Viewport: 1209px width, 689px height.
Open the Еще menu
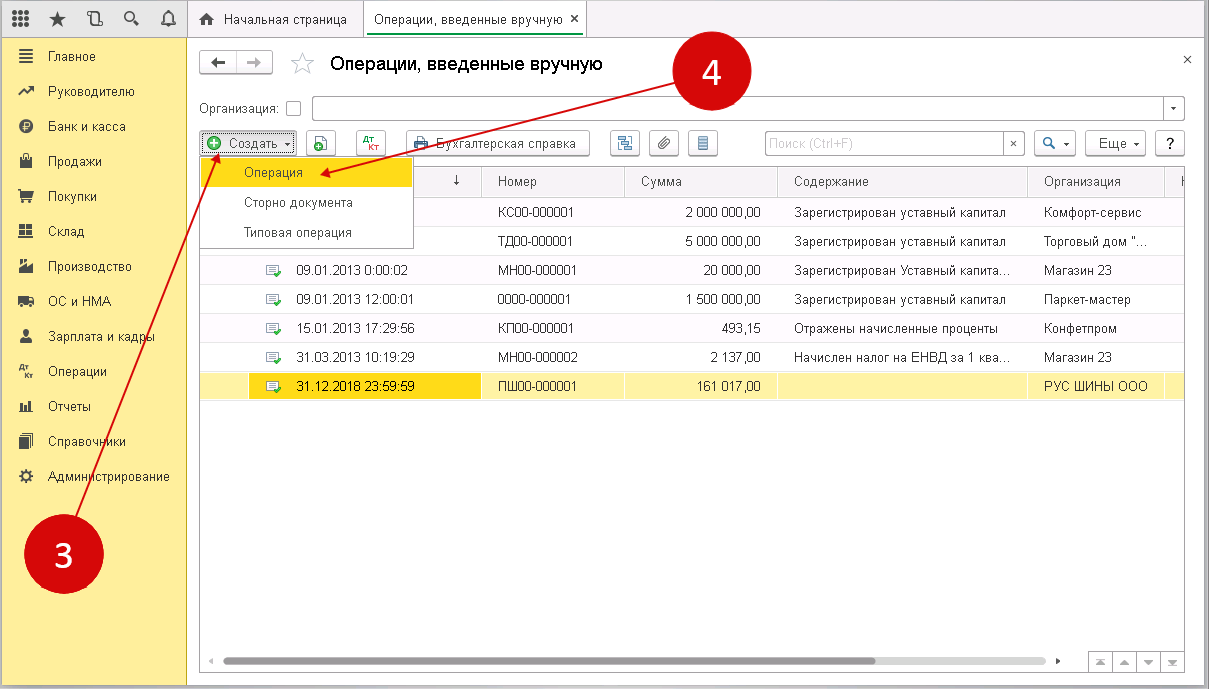(x=1116, y=143)
